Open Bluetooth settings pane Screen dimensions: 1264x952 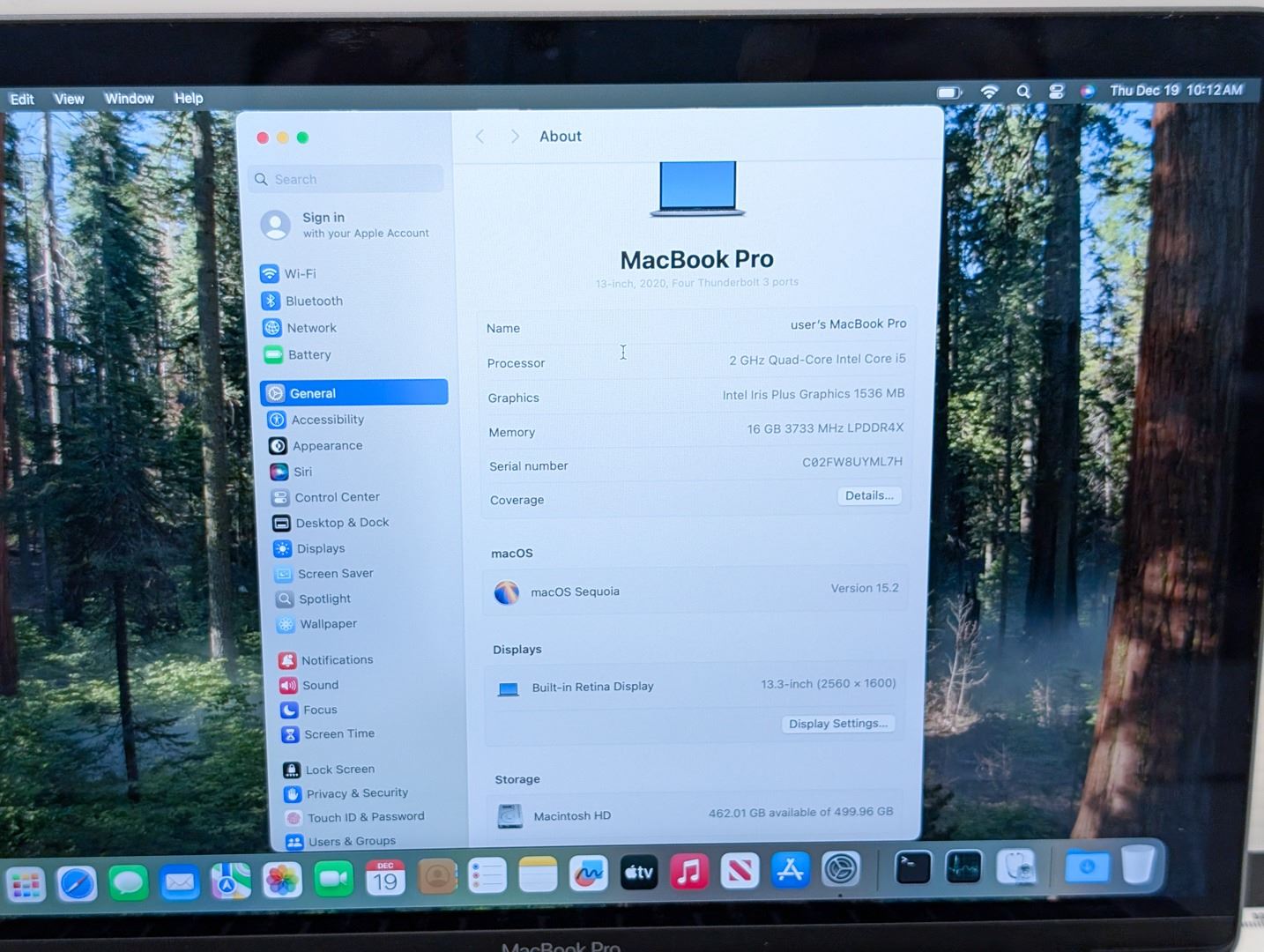click(x=313, y=301)
